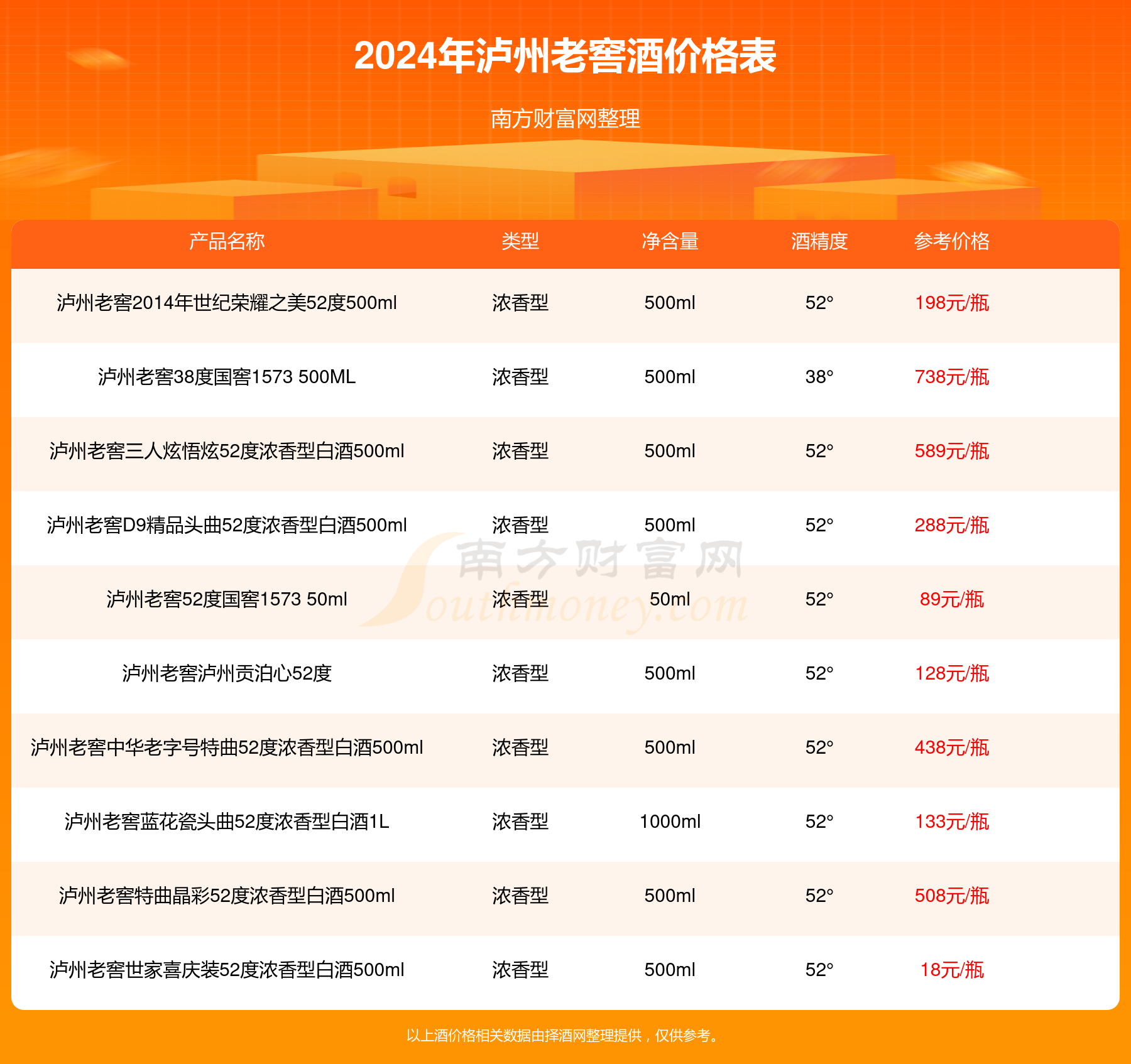The width and height of the screenshot is (1131, 1064).
Task: Select product 泸州老窖特曲晶彩52度浓香型白酒500ml
Action: click(227, 896)
